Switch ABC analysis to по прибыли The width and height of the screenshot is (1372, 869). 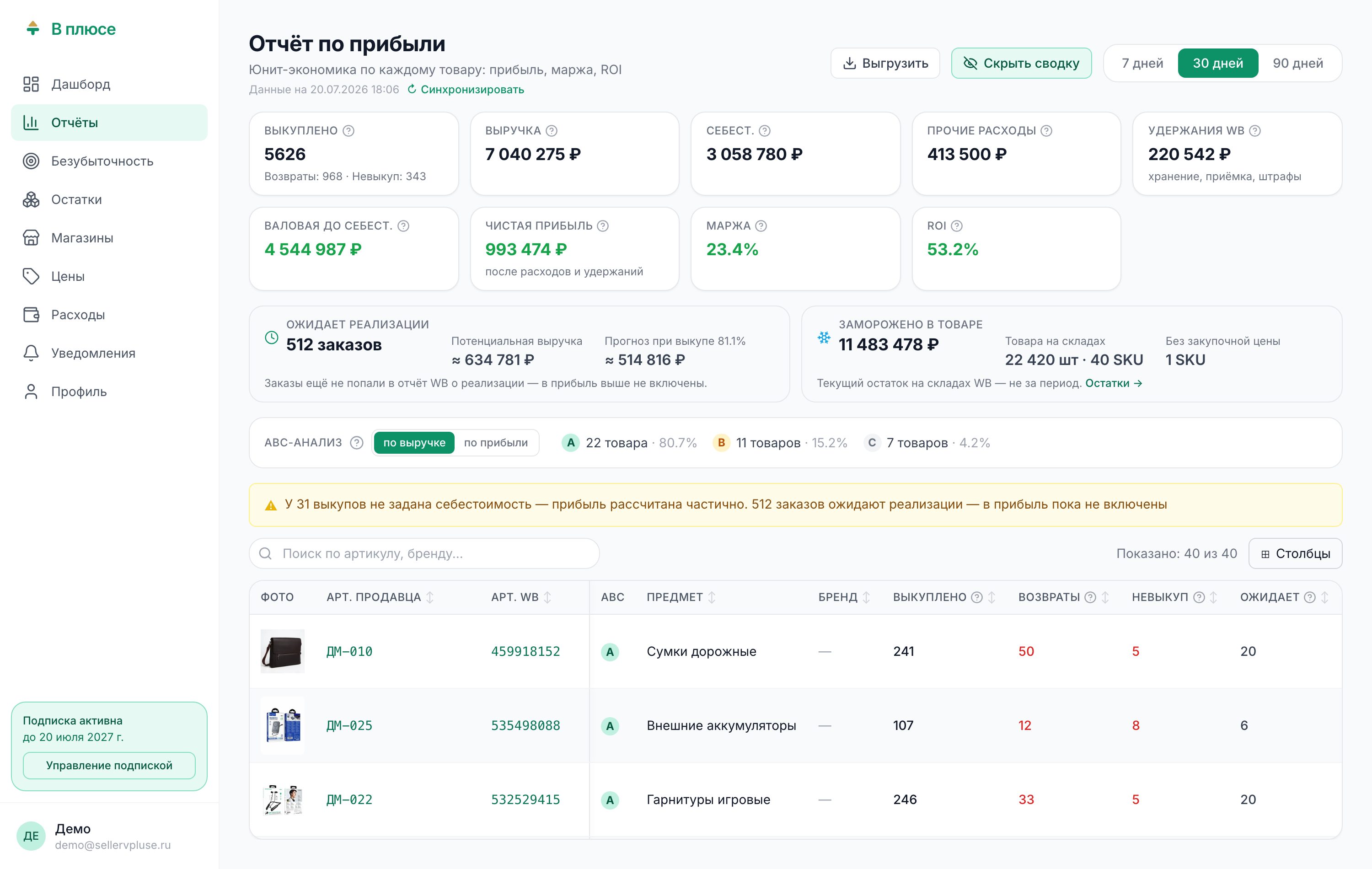(x=496, y=443)
